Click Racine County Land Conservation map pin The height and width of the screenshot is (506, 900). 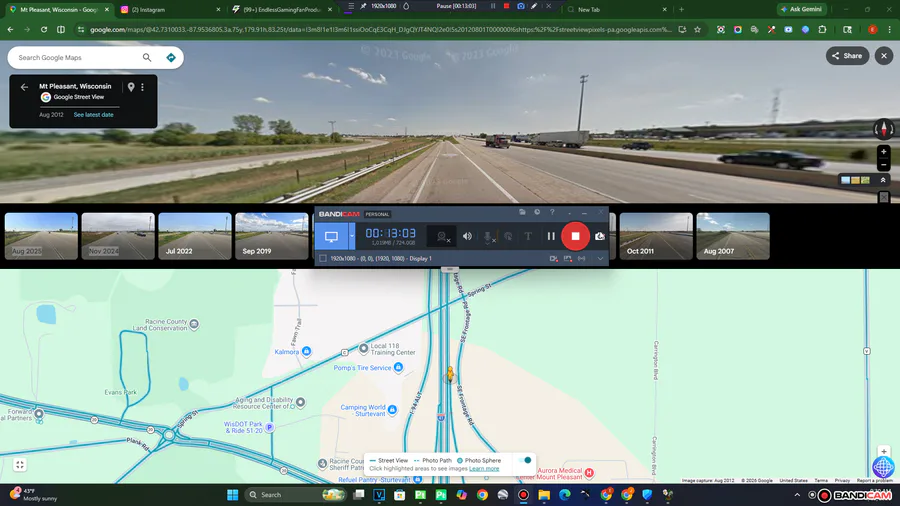tap(194, 324)
